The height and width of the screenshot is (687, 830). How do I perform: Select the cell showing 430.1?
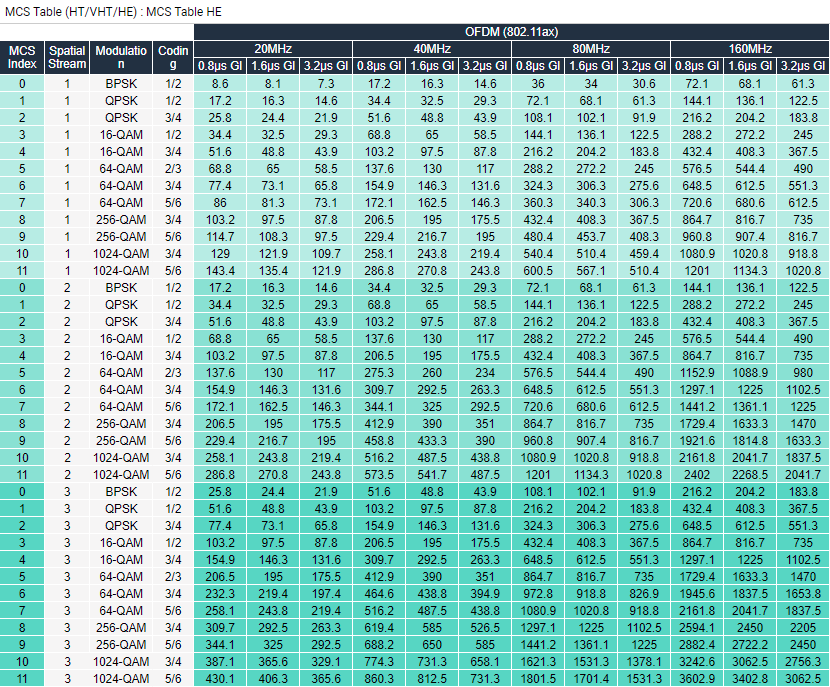pos(220,679)
